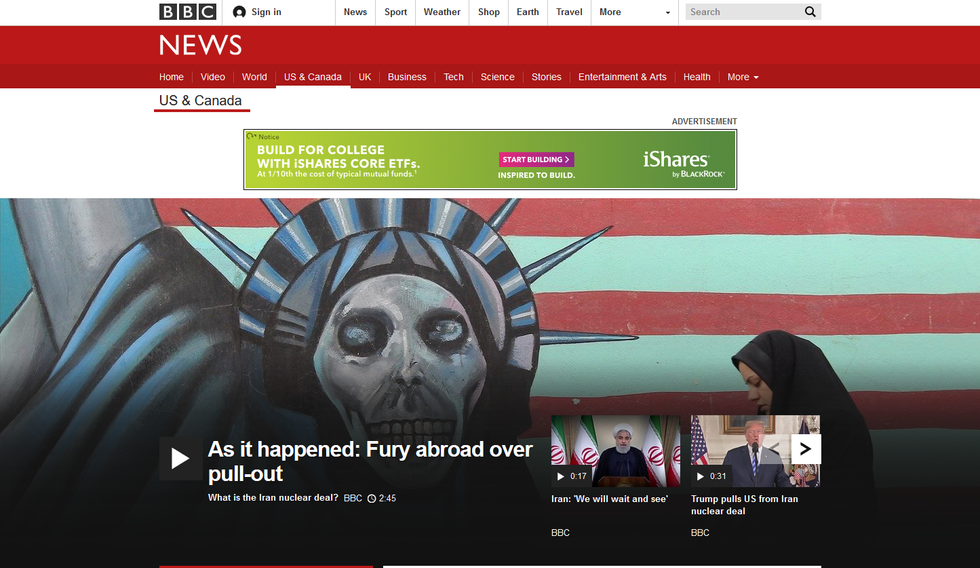Switch to the Tech tab
The height and width of the screenshot is (568, 980).
point(454,77)
